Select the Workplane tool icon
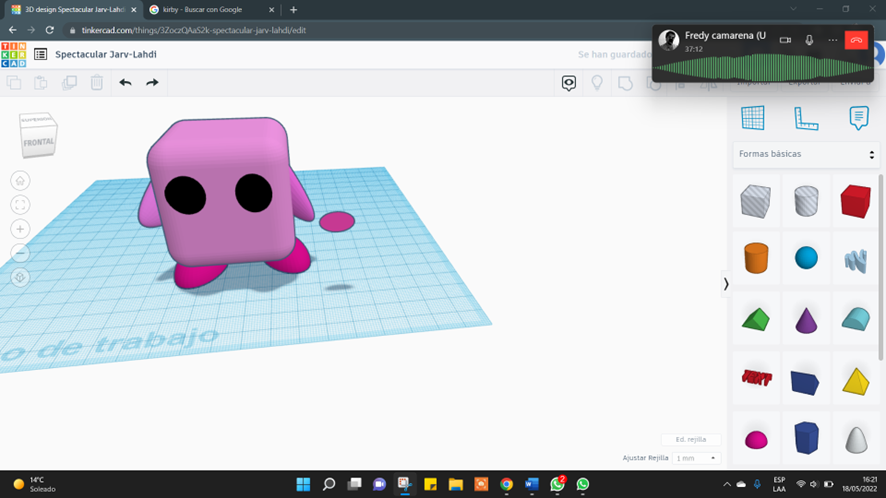Image resolution: width=886 pixels, height=498 pixels. (753, 118)
